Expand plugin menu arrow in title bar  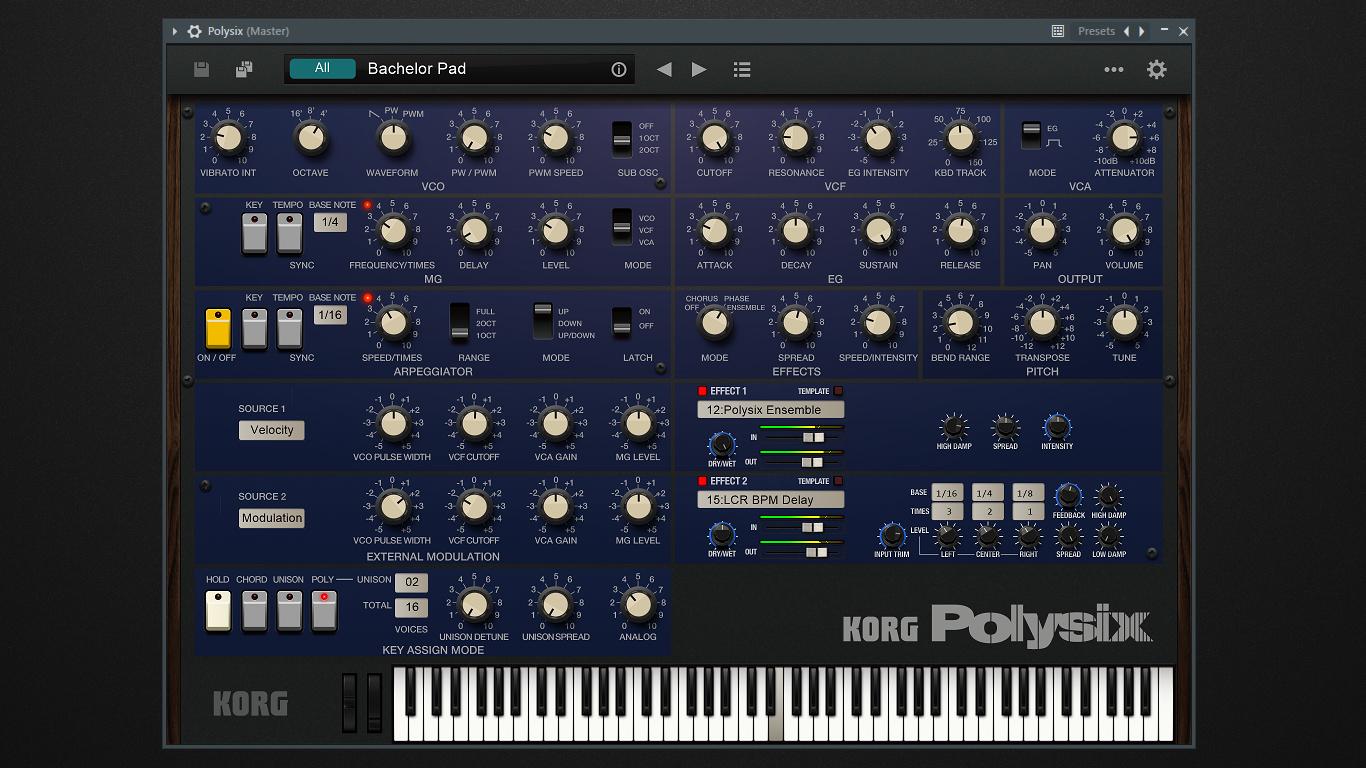click(175, 31)
